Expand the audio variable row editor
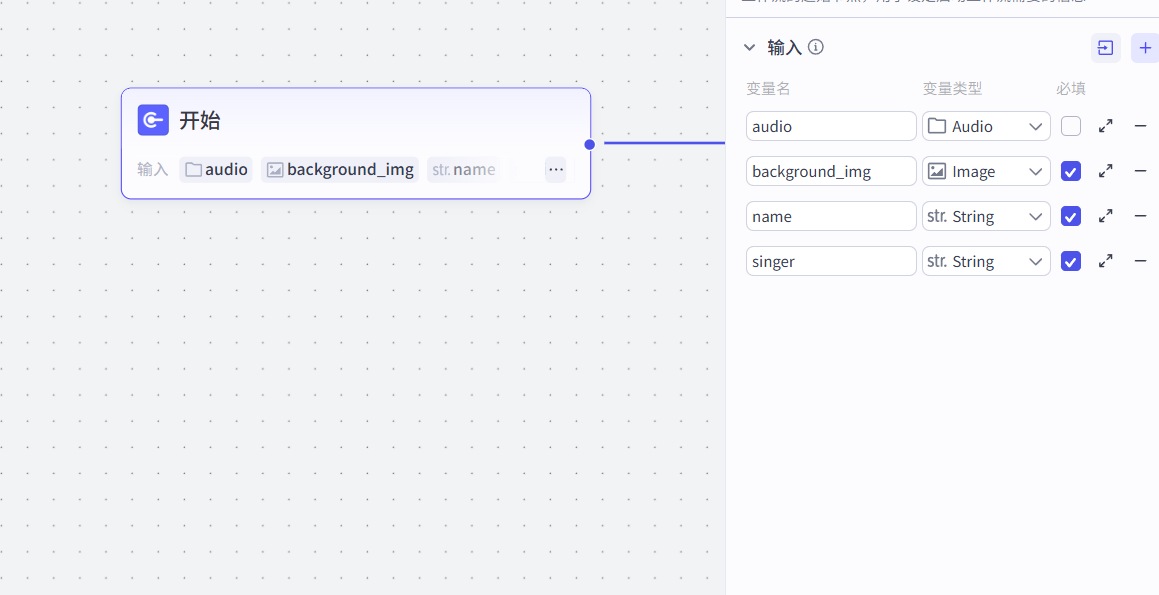 pyautogui.click(x=1105, y=126)
